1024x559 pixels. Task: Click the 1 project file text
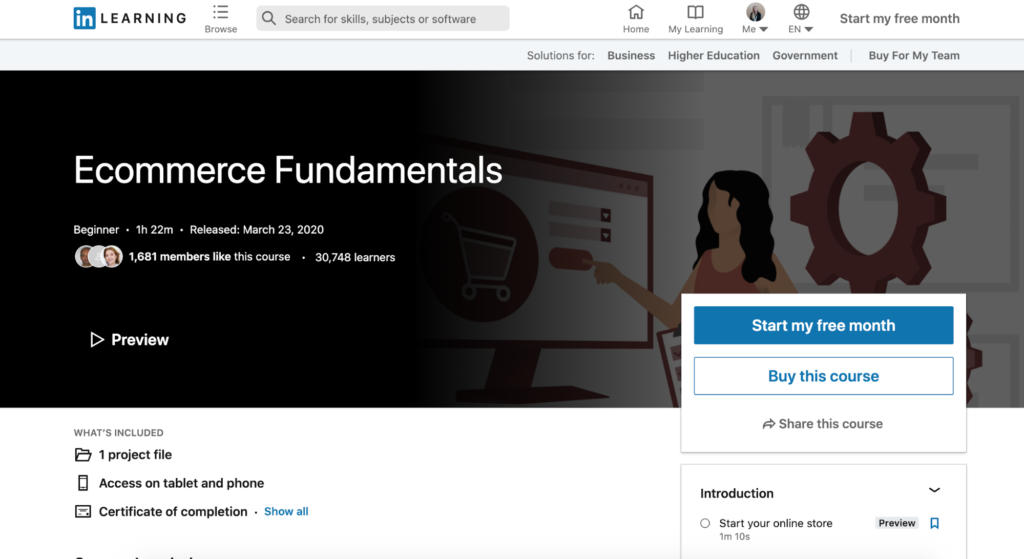point(135,455)
